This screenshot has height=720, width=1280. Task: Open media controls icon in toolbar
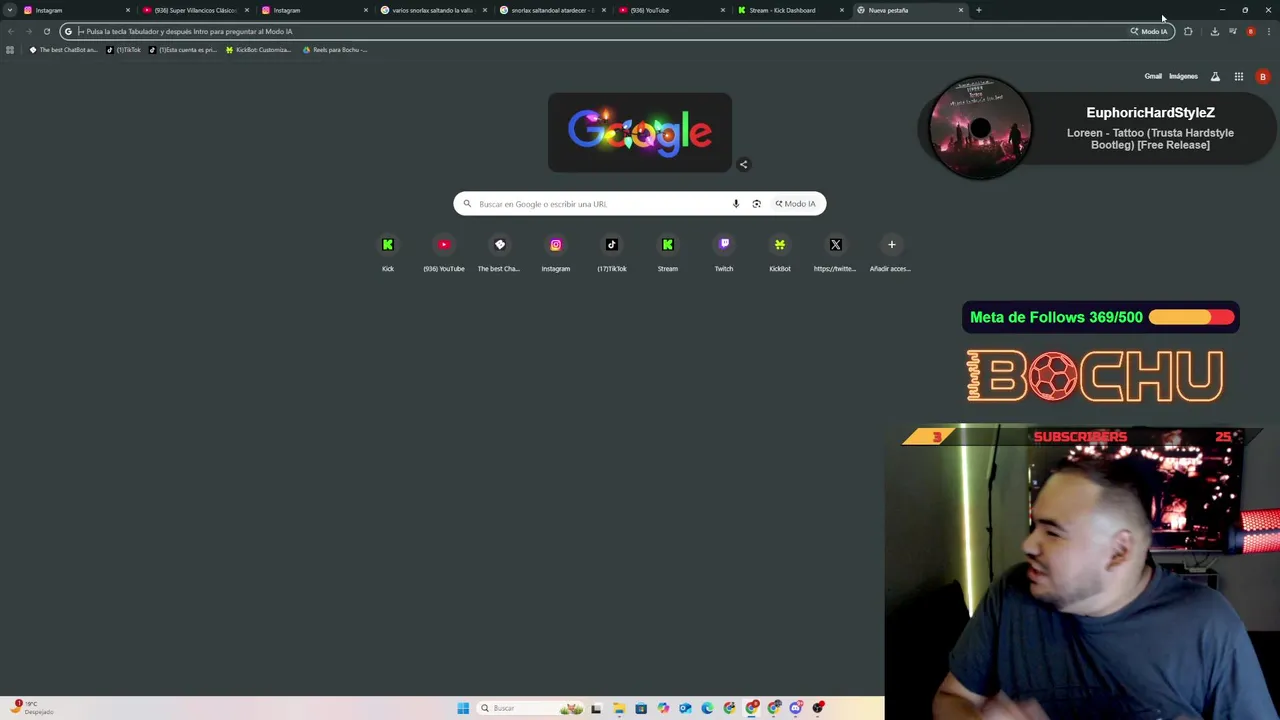pos(1233,31)
